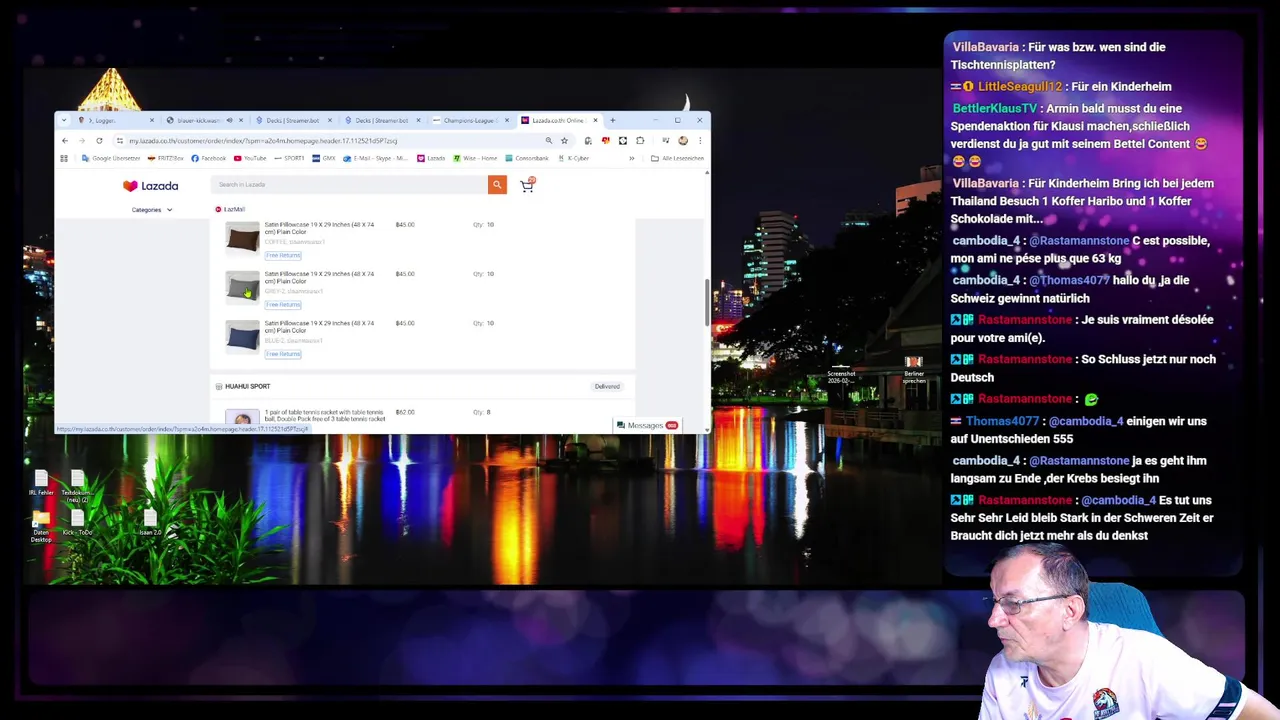This screenshot has height=720, width=1280.
Task: Open the Textdokument (neu) (2) desktop file
Action: (x=77, y=486)
